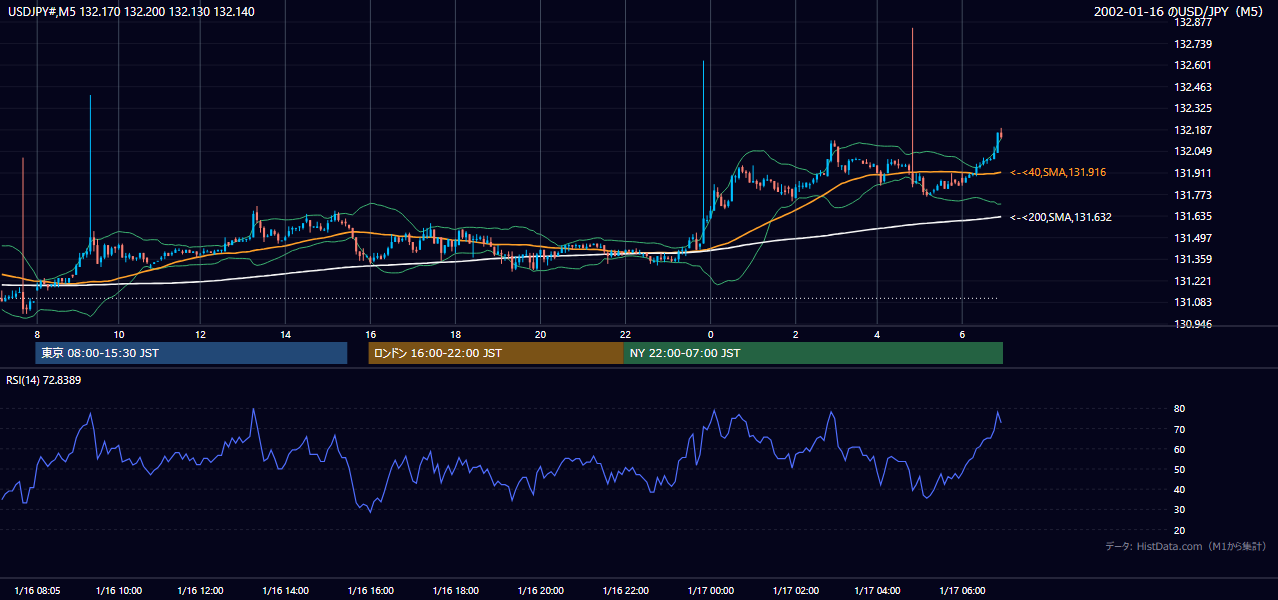Click the 1/16 14:00 timestamp

[286, 590]
